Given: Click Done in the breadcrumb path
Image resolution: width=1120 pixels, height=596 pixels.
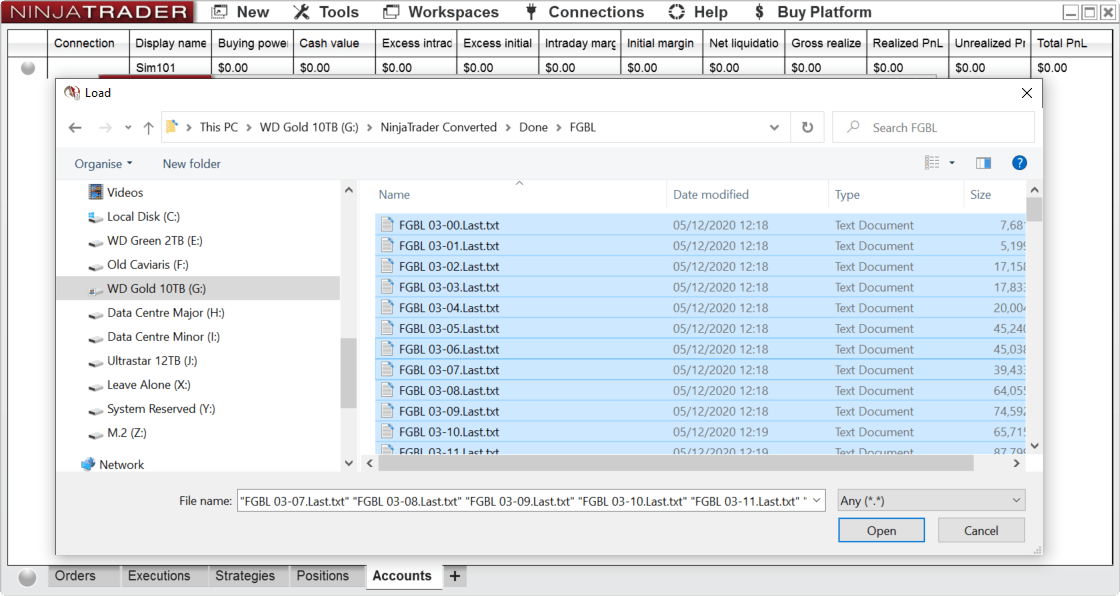Looking at the screenshot, I should pos(533,127).
